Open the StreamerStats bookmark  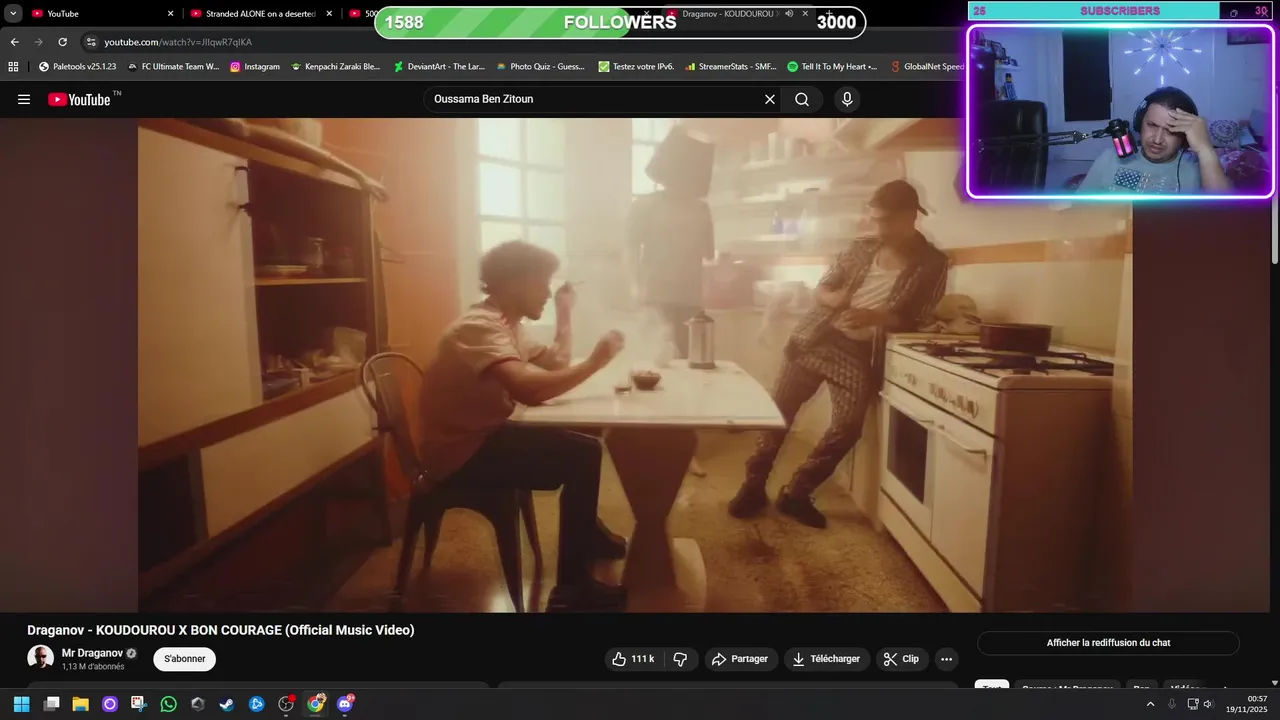coord(731,67)
